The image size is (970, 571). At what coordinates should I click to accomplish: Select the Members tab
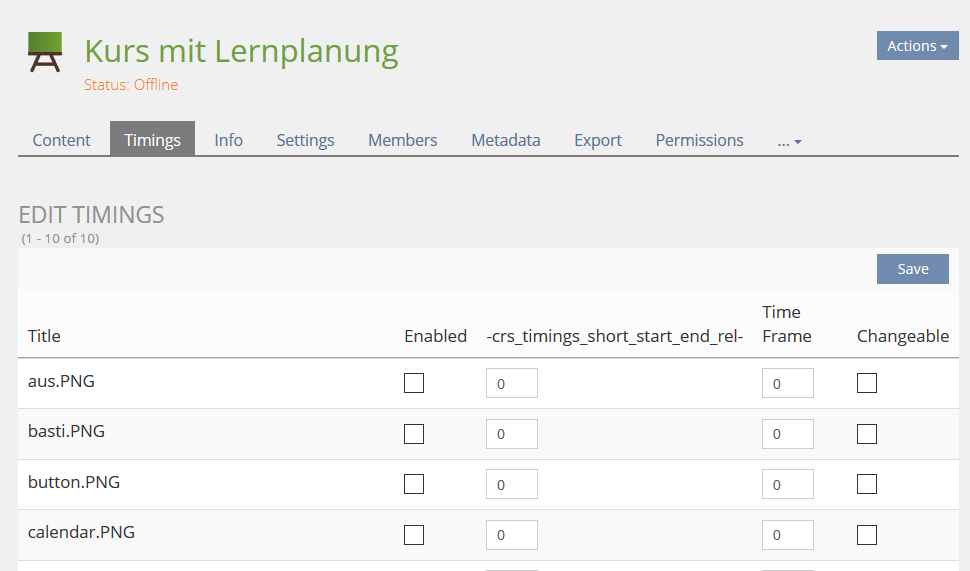402,140
